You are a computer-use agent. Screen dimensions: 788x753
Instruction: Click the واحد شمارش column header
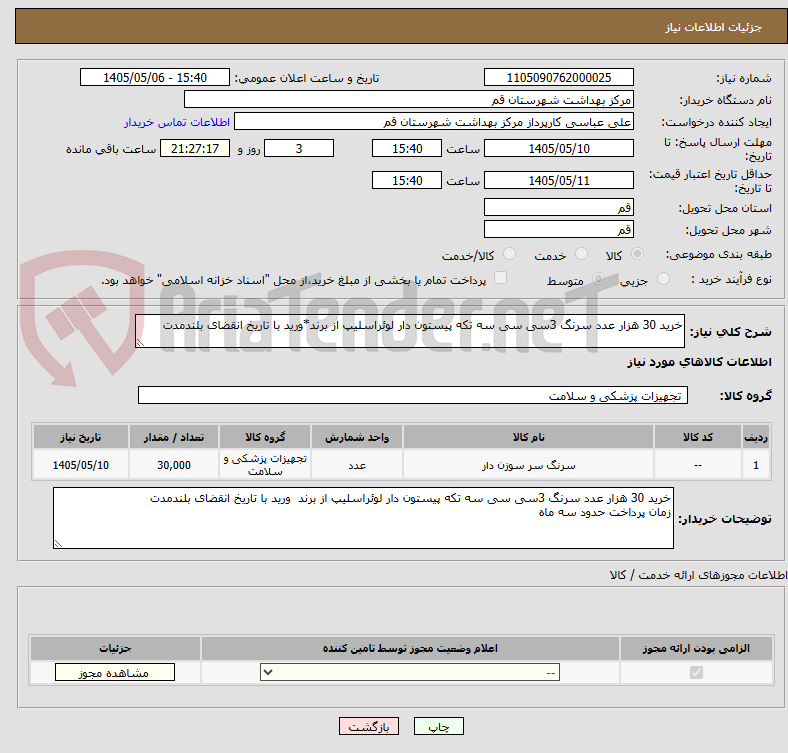357,437
